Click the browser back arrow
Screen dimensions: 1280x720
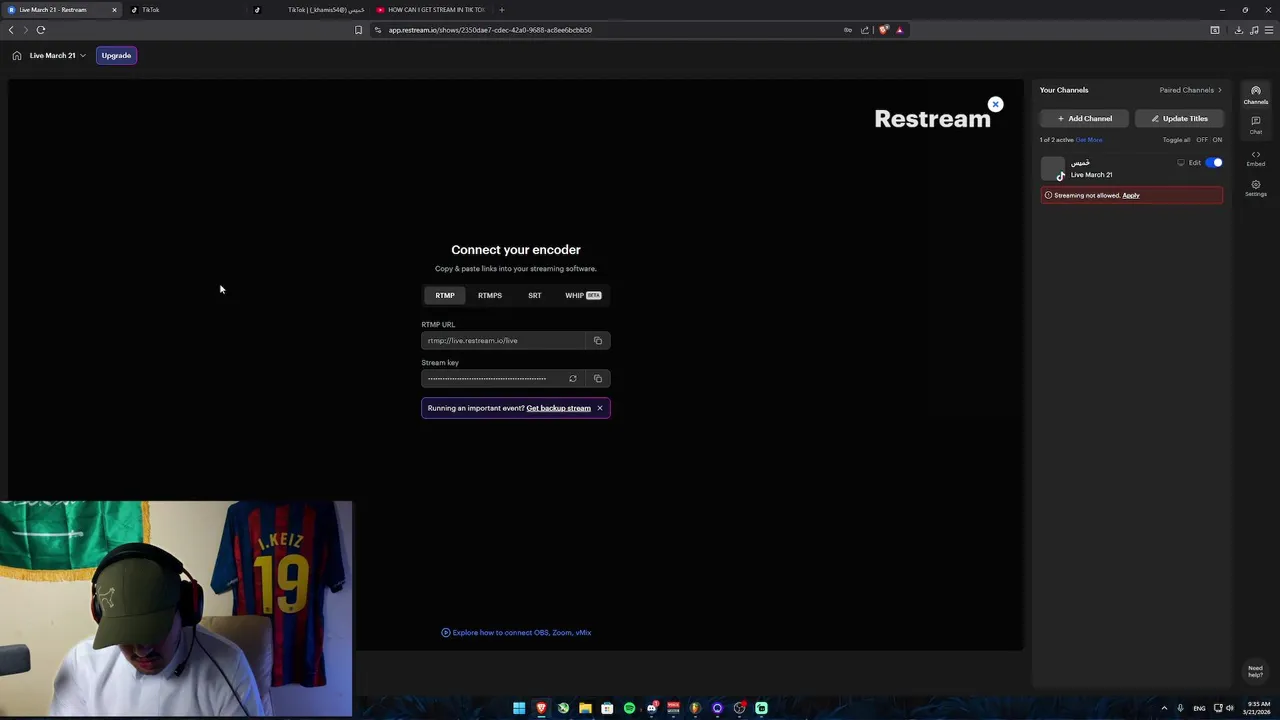pos(11,30)
